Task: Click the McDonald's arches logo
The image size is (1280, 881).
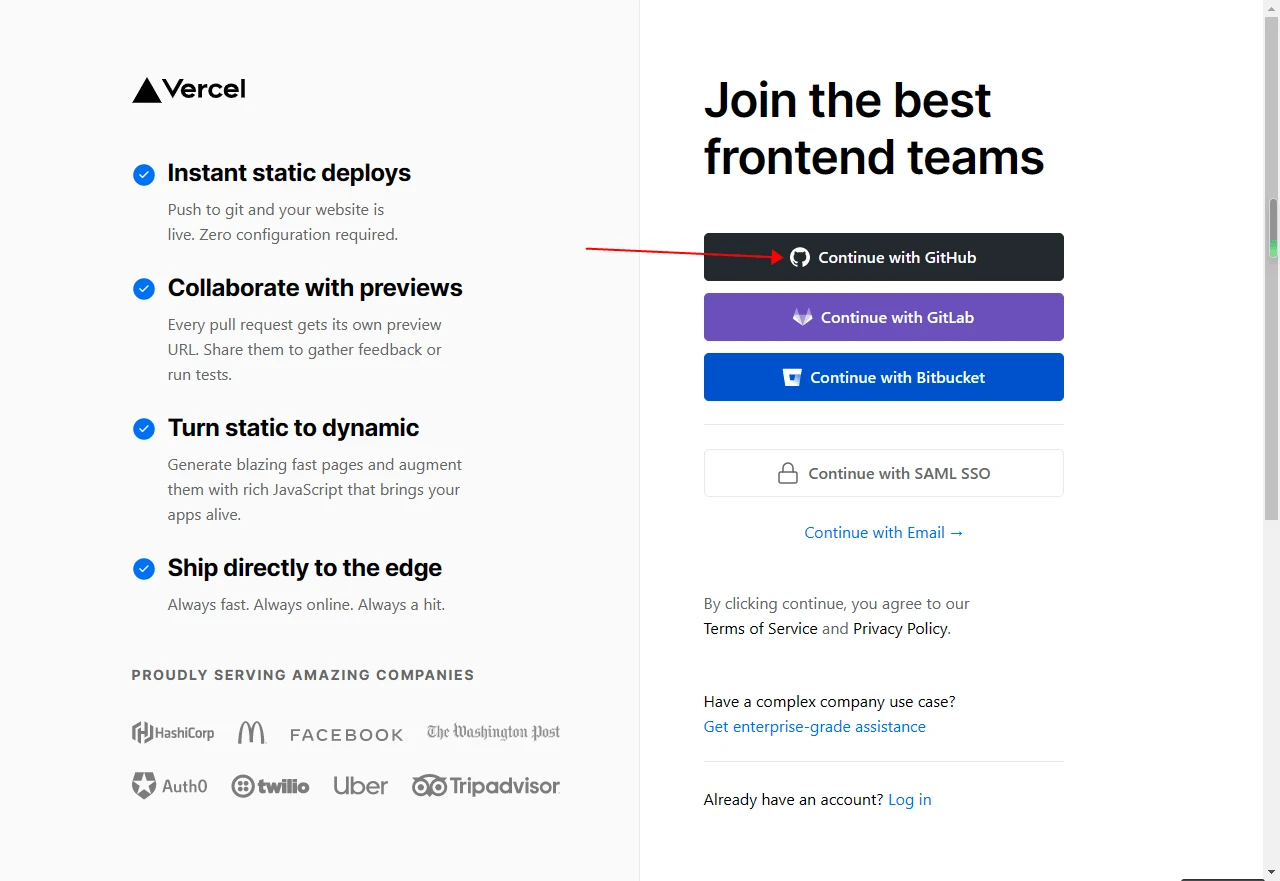Action: point(252,733)
